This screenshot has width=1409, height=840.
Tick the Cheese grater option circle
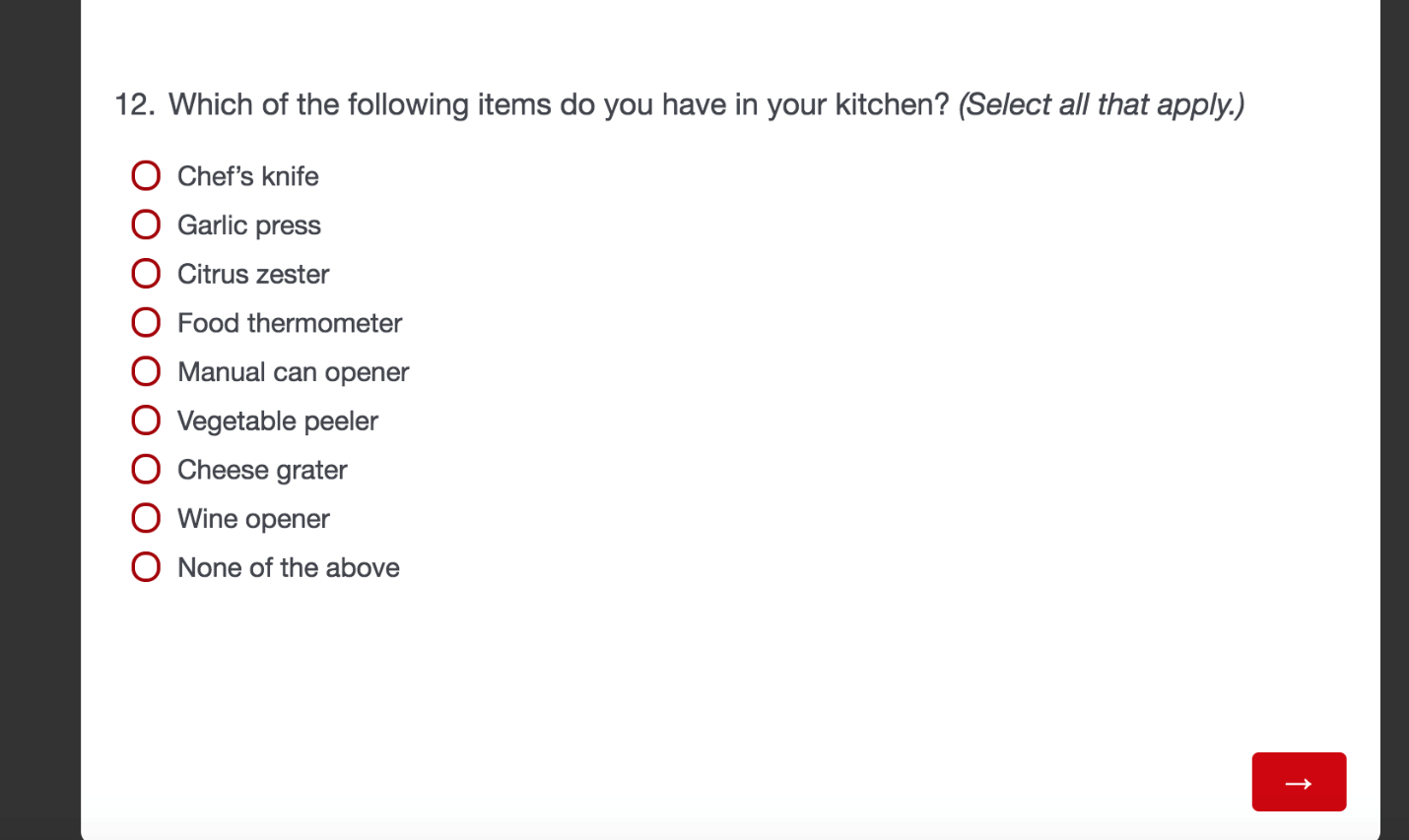tap(146, 469)
